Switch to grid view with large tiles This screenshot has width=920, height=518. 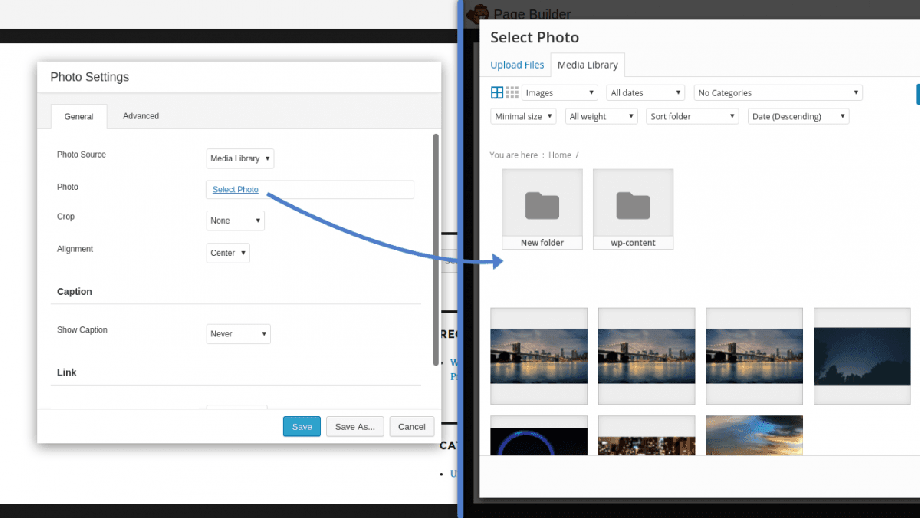497,92
